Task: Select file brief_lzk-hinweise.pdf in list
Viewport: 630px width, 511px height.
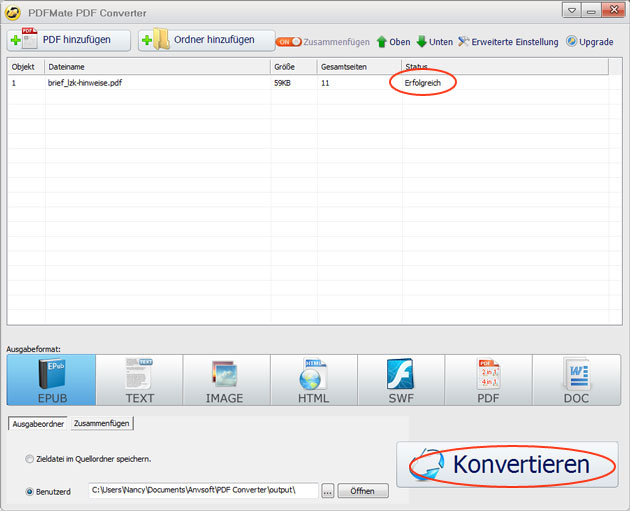Action: click(x=85, y=83)
